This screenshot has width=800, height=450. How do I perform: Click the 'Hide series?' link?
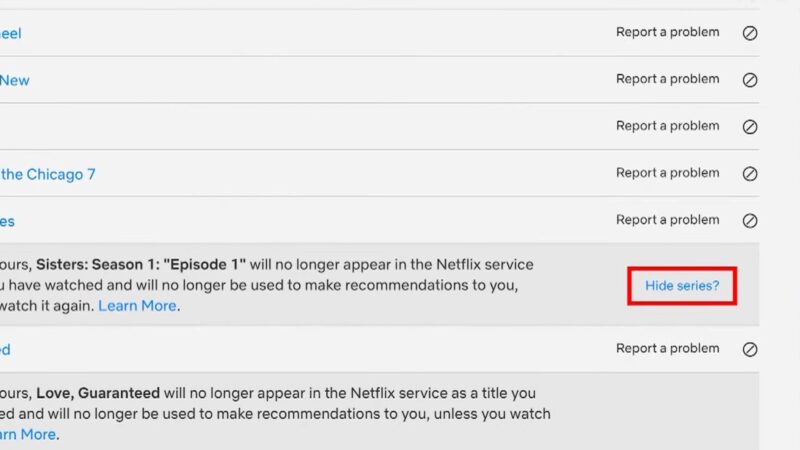tap(682, 286)
